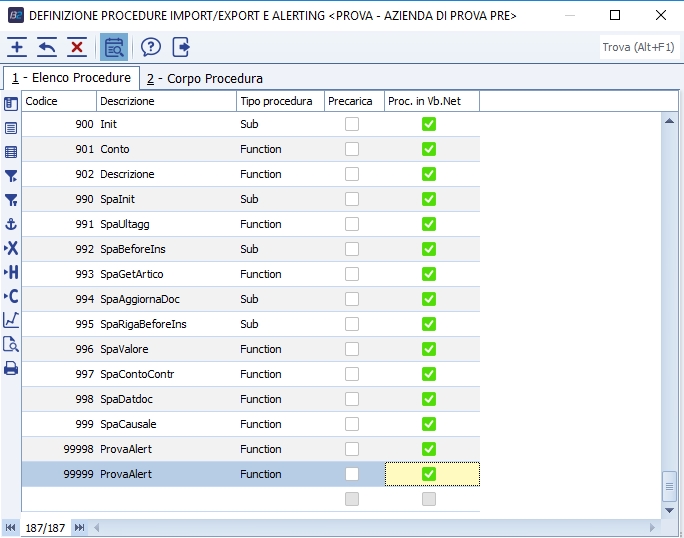Click the second sidebar filter funnel icon
This screenshot has height=538, width=684.
tap(11, 200)
